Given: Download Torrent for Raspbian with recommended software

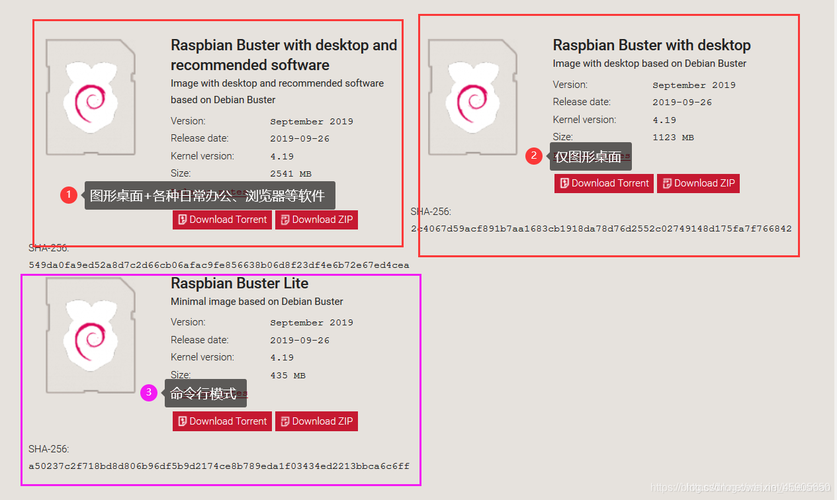Looking at the screenshot, I should tap(222, 219).
